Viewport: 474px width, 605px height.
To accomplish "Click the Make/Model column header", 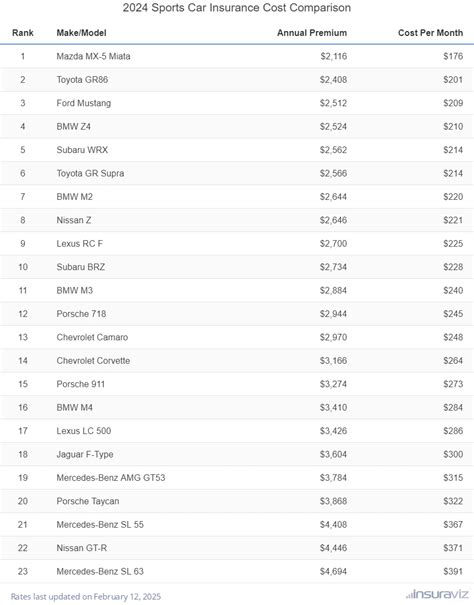I will (x=81, y=33).
